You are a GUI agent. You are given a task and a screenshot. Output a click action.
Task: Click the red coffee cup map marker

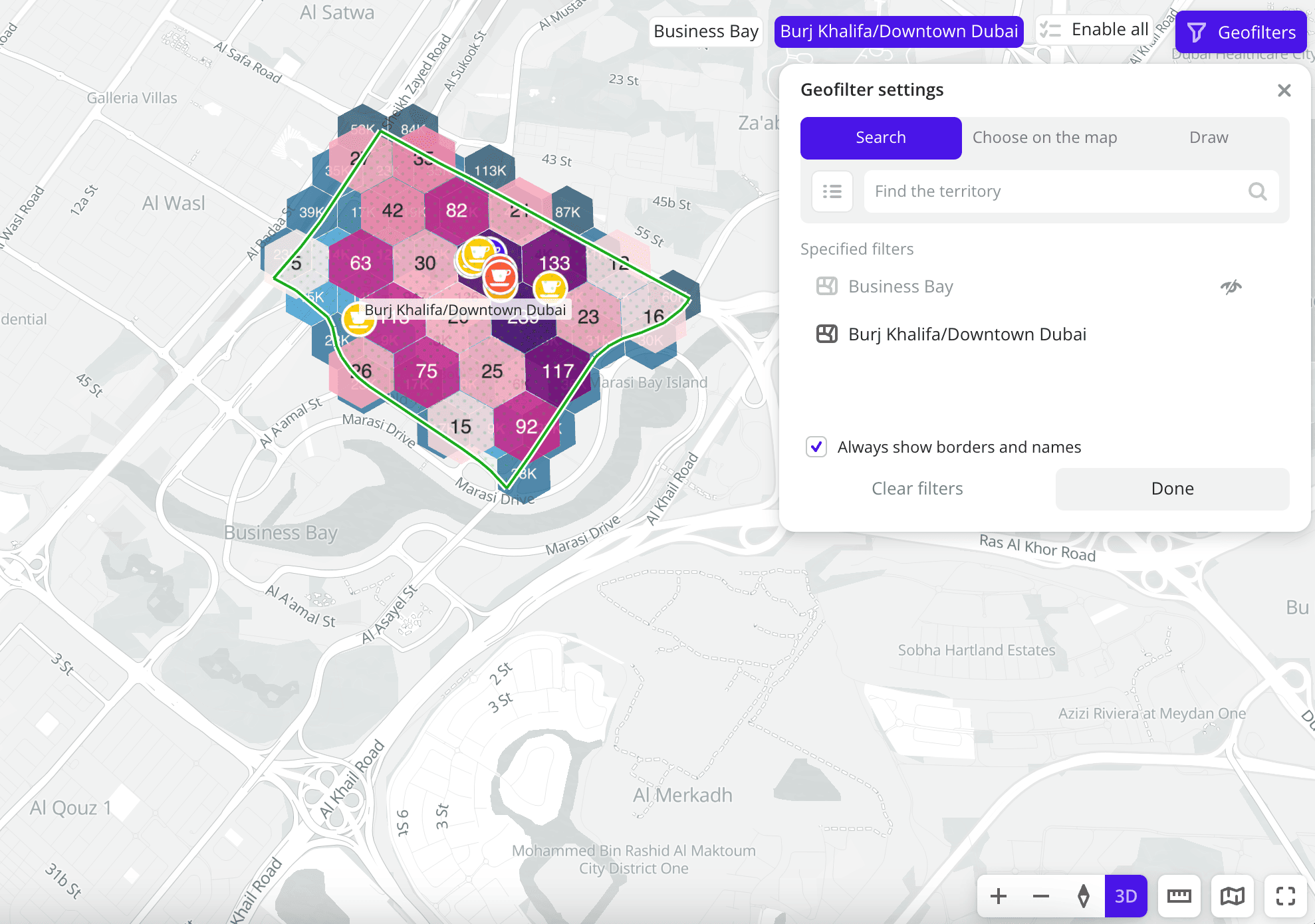tap(500, 277)
